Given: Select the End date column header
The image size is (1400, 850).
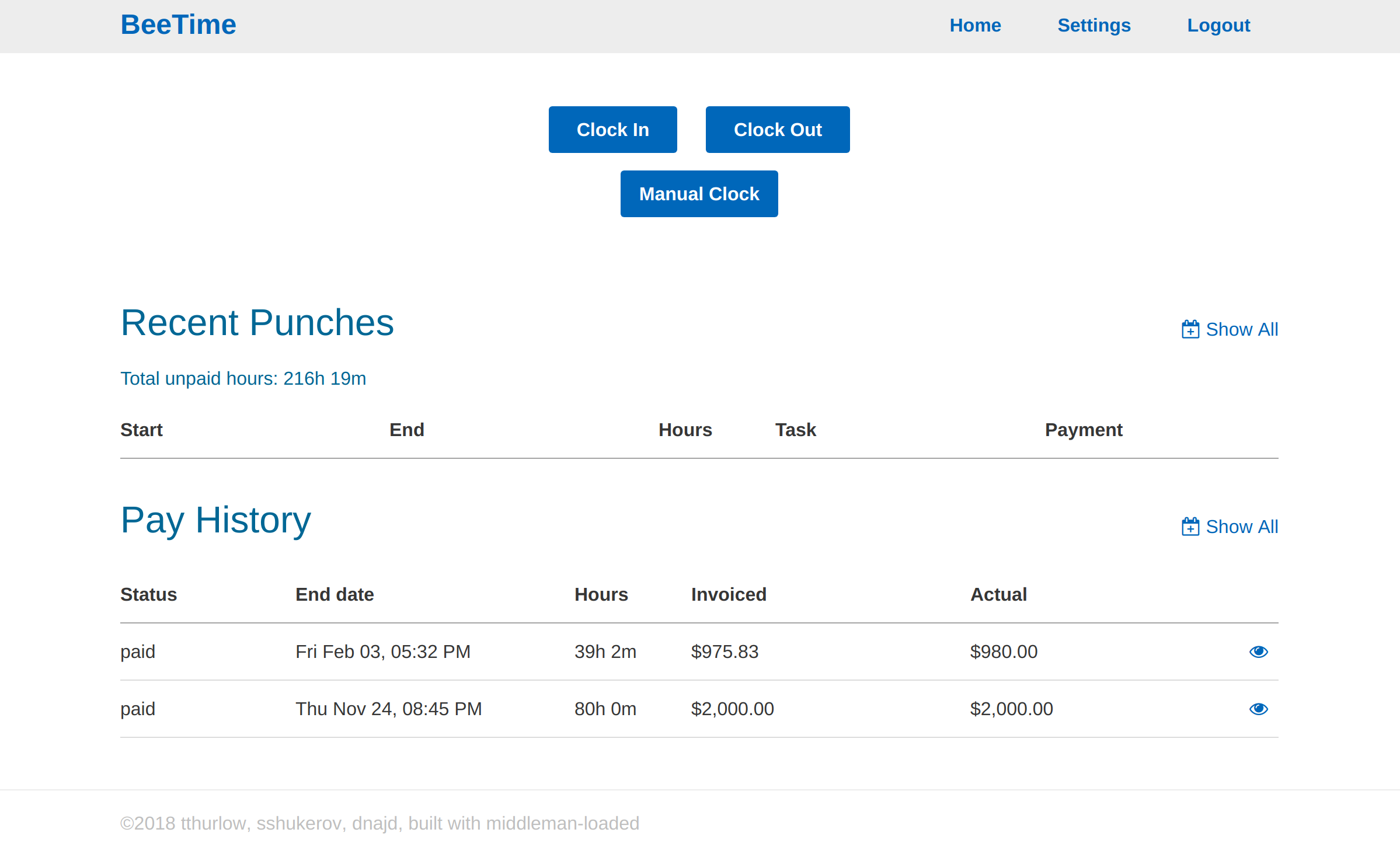Looking at the screenshot, I should pyautogui.click(x=335, y=594).
